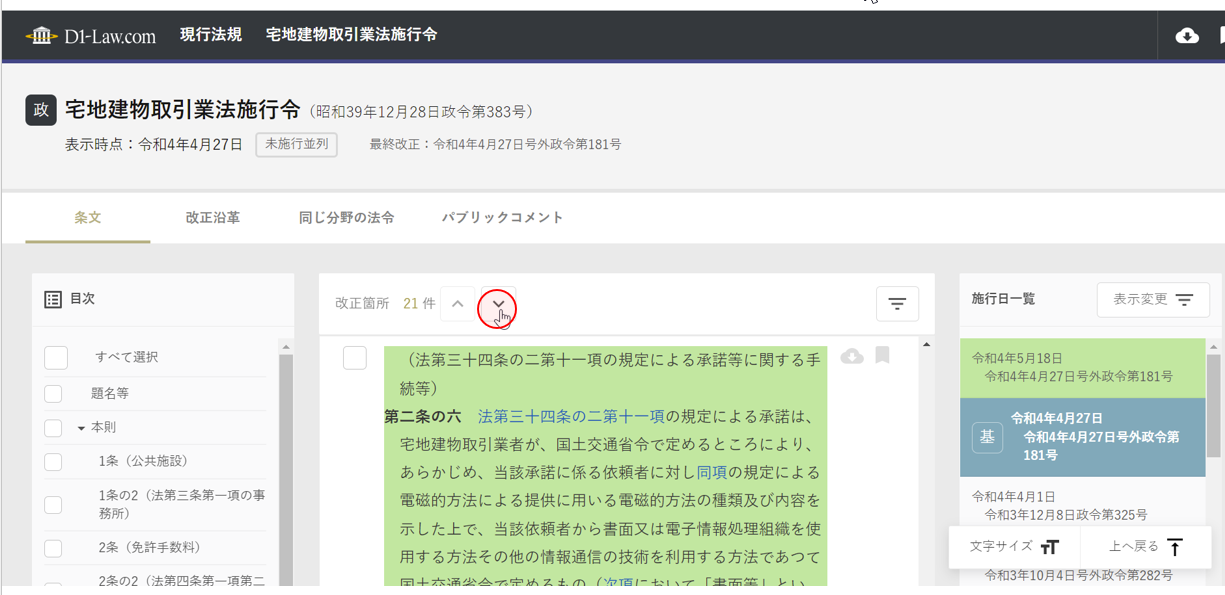Tick the 題名等 checkbox
This screenshot has height=595, width=1225.
[53, 394]
